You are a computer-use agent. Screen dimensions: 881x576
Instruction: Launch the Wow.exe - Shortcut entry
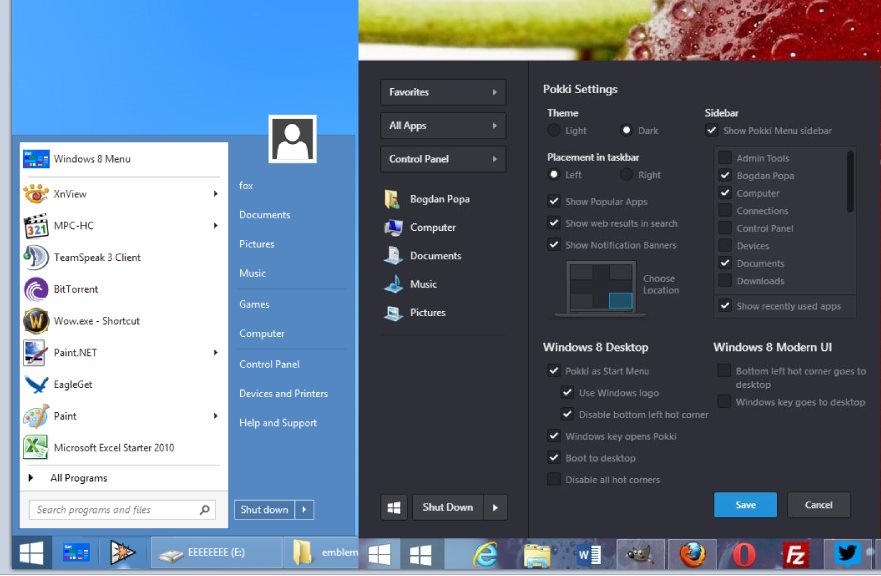point(124,321)
